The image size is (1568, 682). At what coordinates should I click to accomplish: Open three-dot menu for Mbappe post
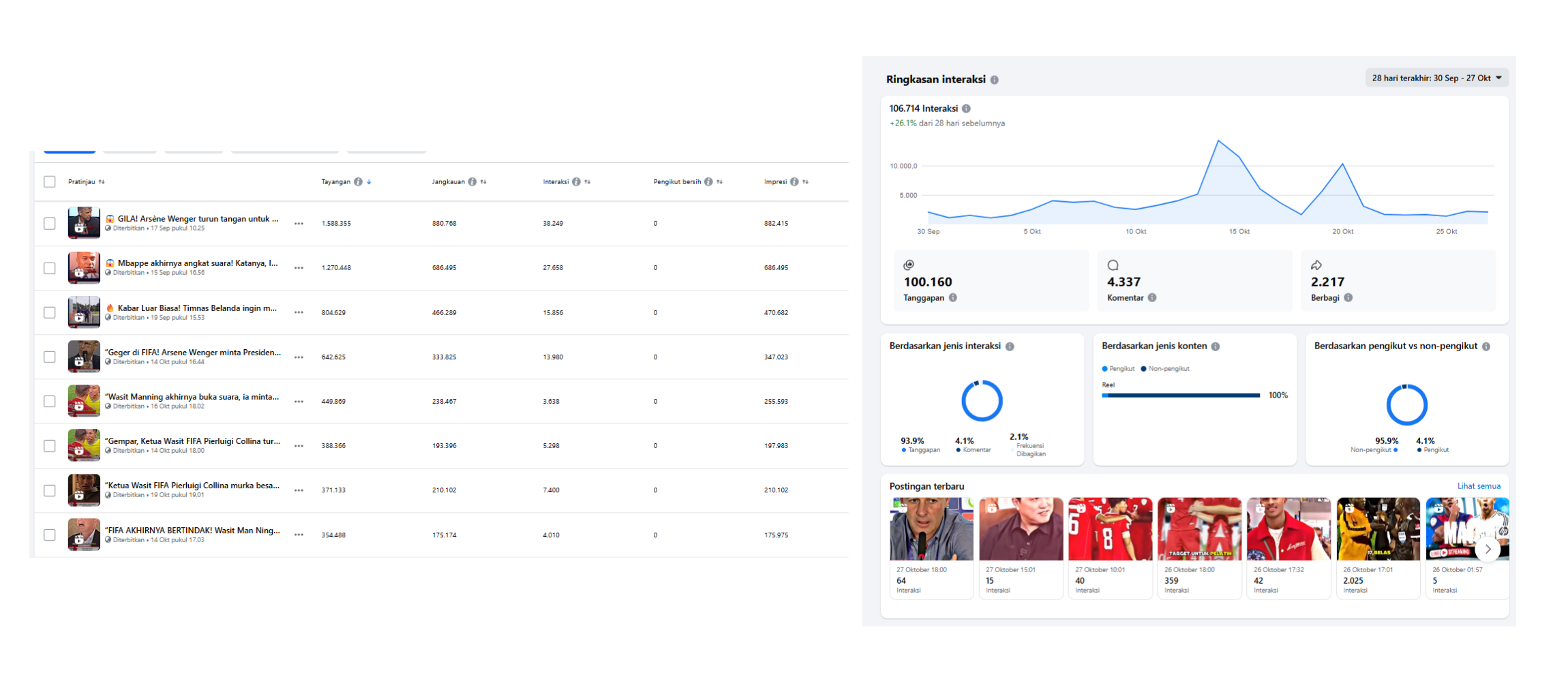click(x=299, y=268)
